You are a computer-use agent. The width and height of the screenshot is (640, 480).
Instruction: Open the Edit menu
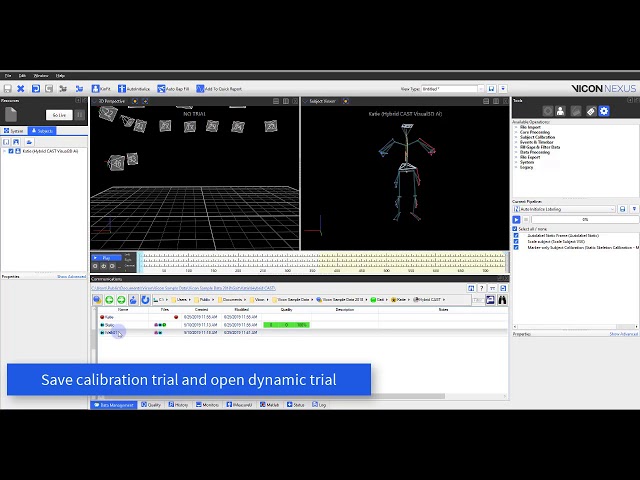(x=22, y=76)
